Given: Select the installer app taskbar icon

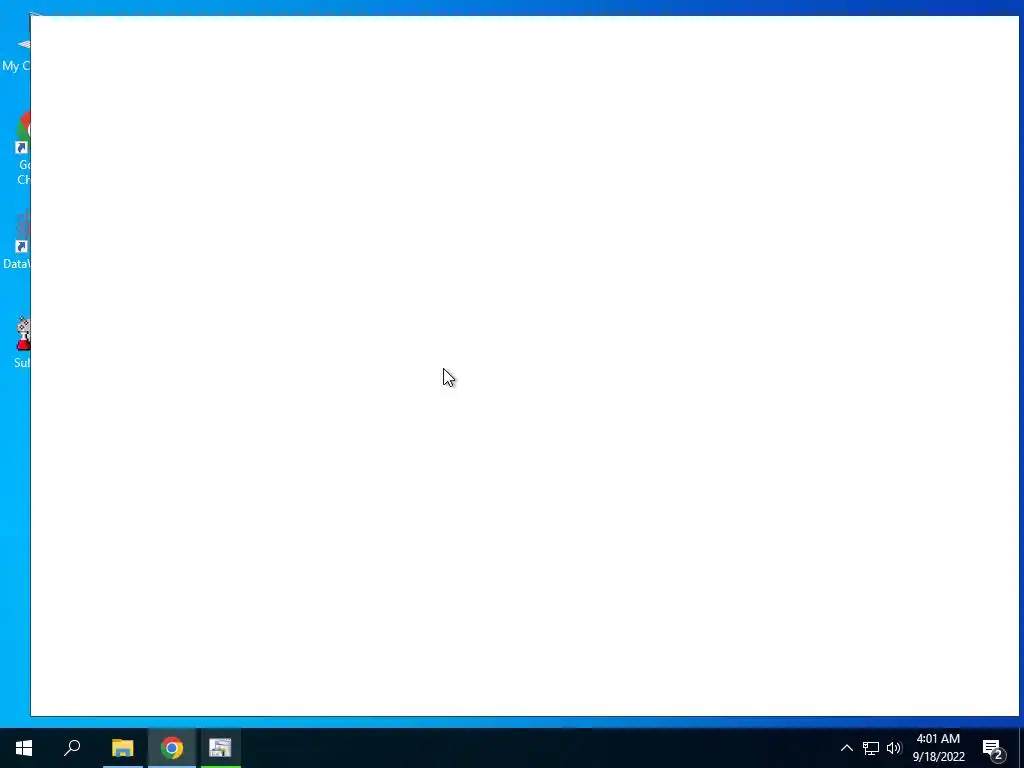Looking at the screenshot, I should [221, 748].
